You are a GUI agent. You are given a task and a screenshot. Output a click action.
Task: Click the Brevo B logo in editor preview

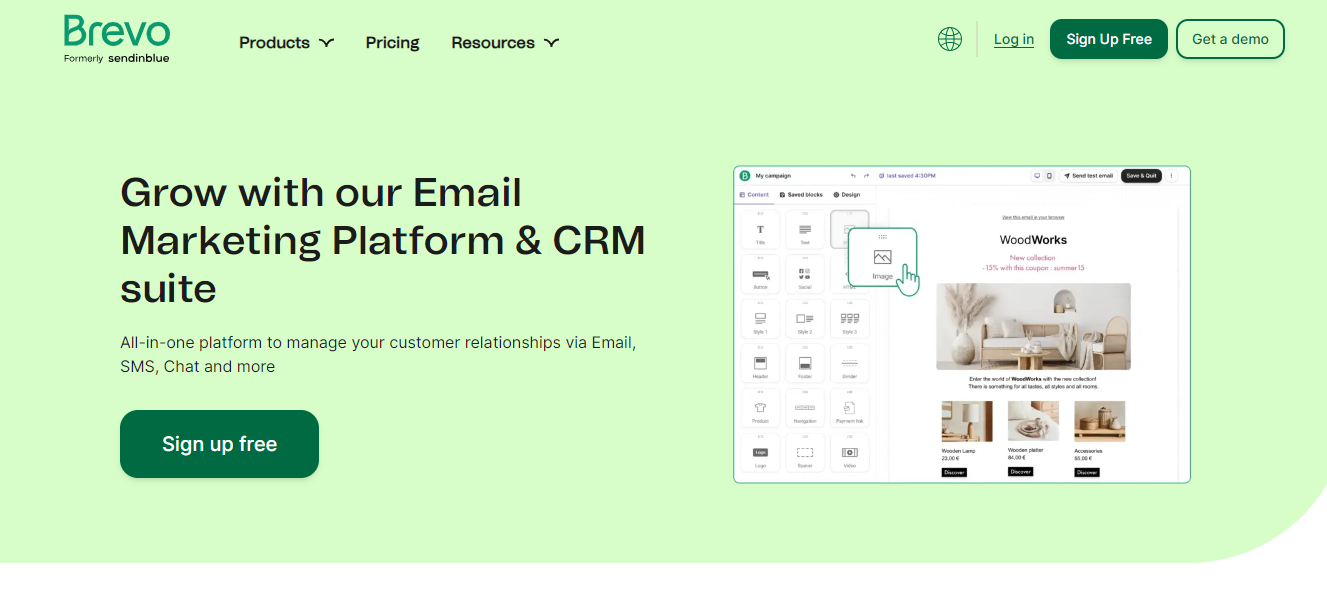coord(744,176)
